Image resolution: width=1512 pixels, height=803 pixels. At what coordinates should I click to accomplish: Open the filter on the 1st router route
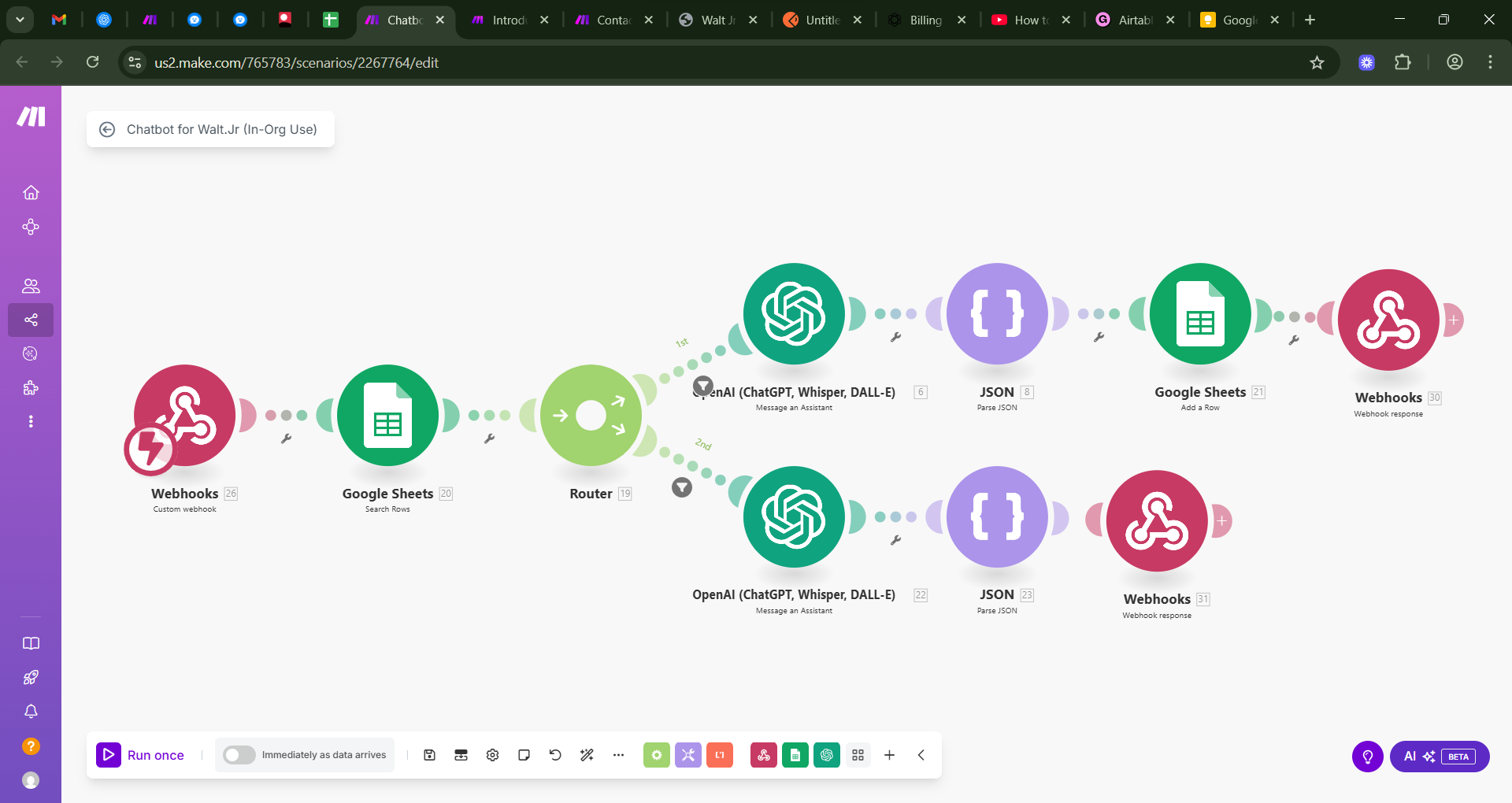coord(703,386)
